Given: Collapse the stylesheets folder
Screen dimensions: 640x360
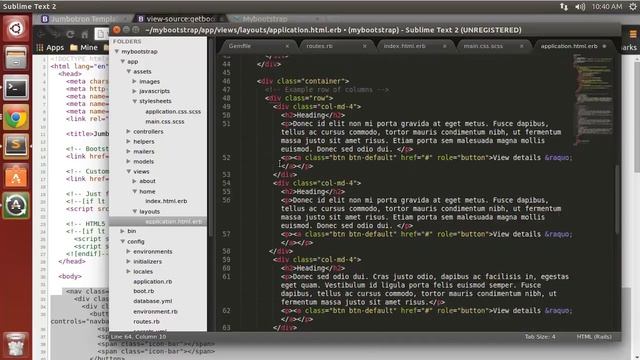Looking at the screenshot, I should click(x=134, y=101).
